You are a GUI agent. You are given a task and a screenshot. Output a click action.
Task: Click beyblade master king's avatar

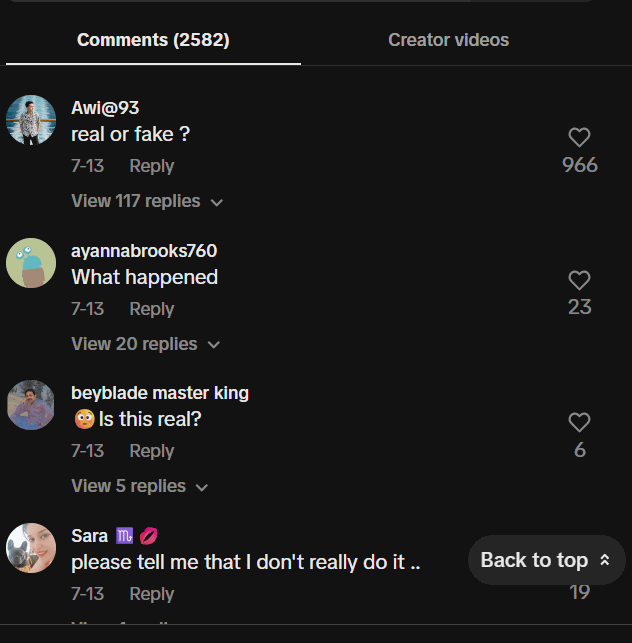click(31, 405)
